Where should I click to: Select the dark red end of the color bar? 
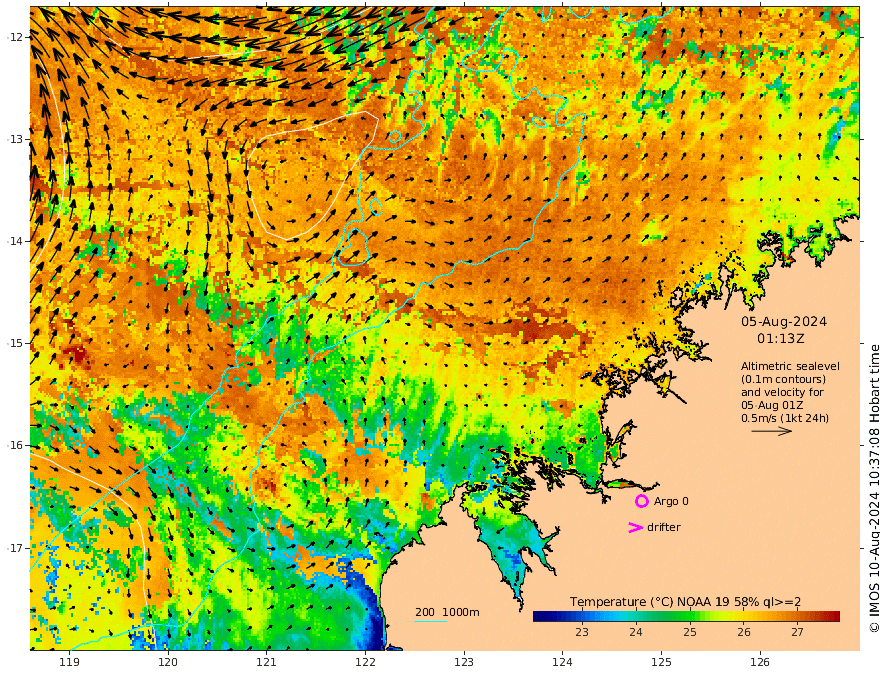(835, 616)
